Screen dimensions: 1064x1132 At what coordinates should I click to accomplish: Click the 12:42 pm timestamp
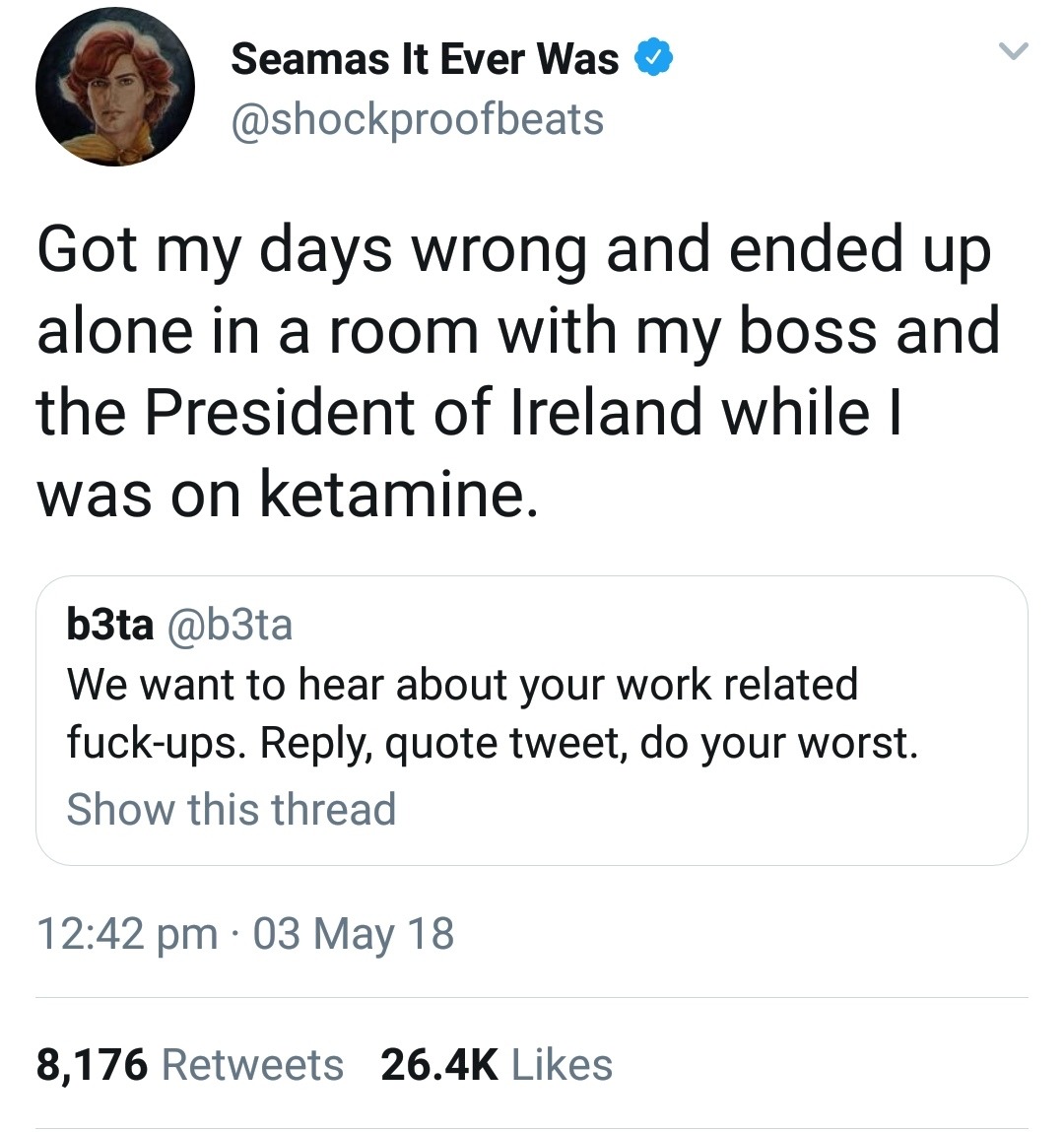coord(127,933)
